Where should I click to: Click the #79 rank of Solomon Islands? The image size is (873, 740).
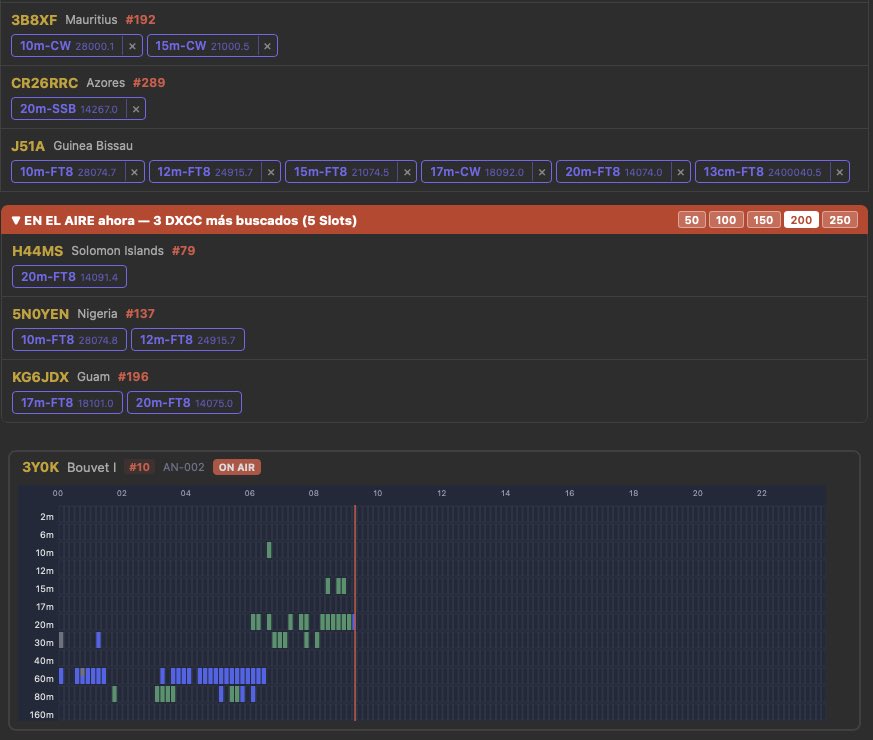click(x=184, y=251)
